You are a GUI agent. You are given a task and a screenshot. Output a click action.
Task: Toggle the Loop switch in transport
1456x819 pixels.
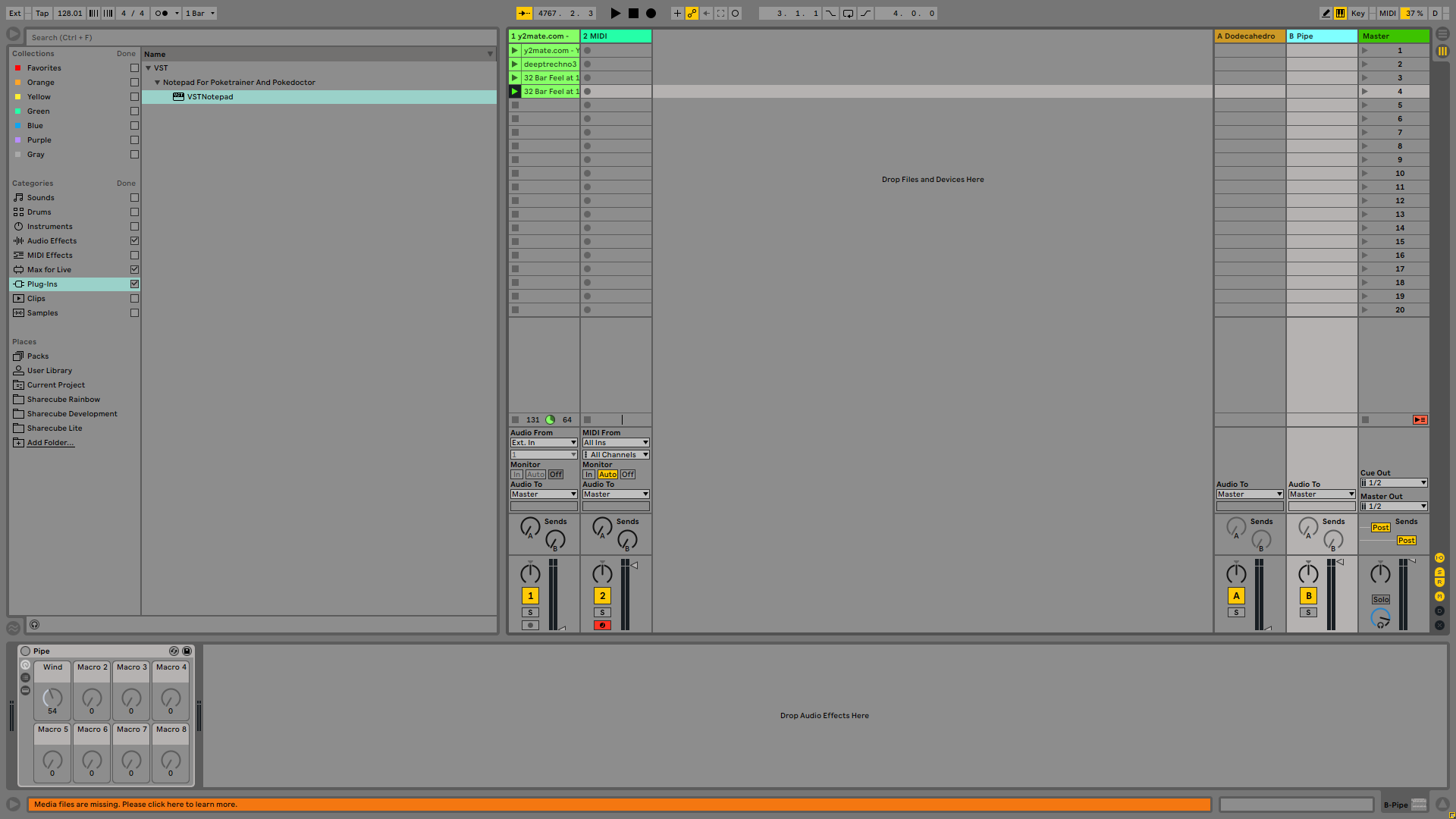pos(848,13)
